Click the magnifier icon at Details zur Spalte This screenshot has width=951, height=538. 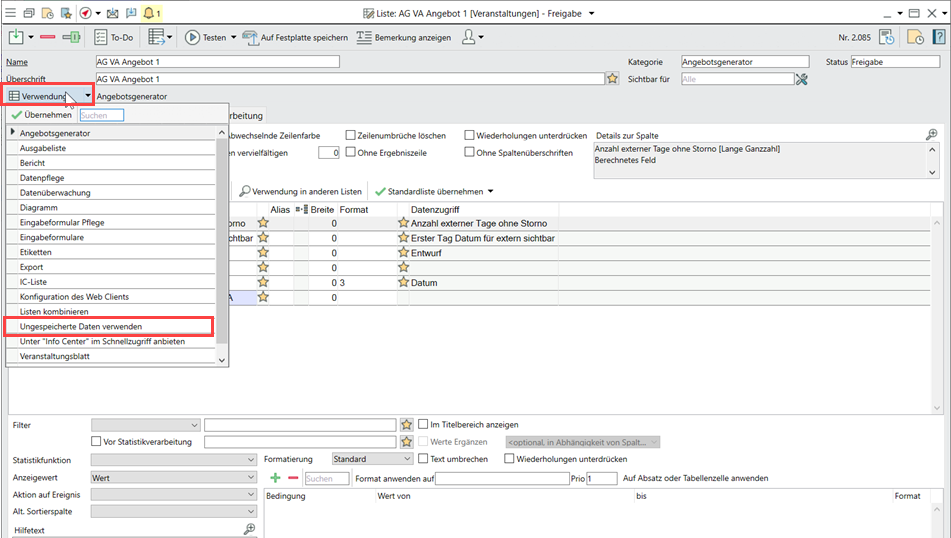tap(932, 134)
